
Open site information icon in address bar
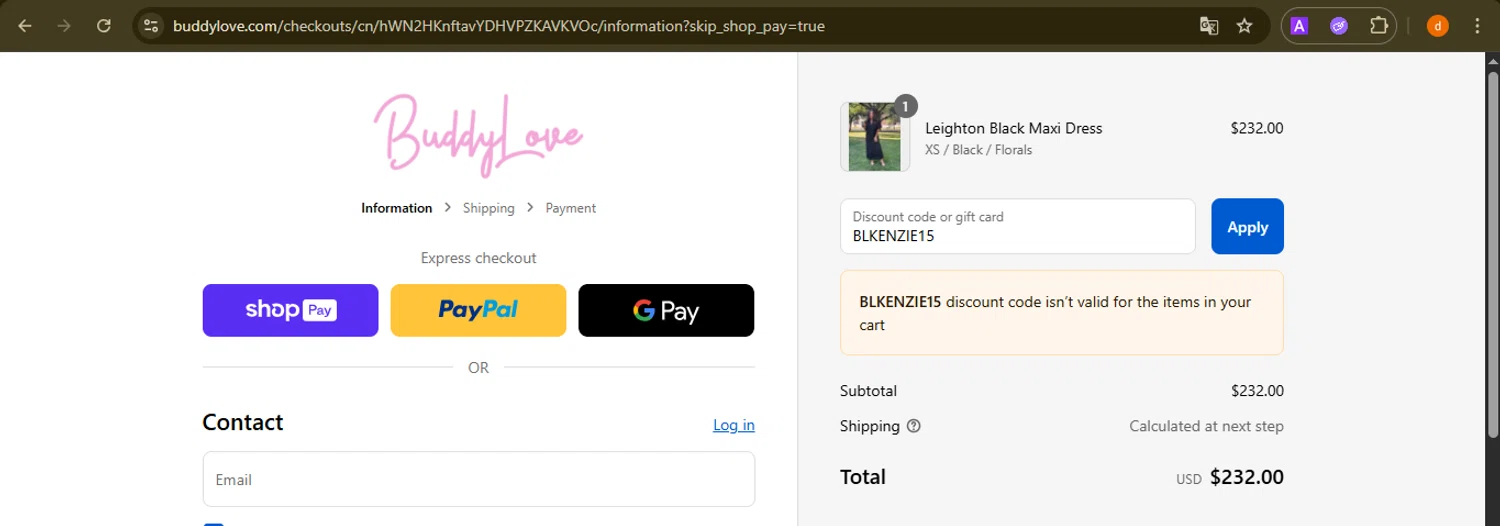[x=151, y=26]
